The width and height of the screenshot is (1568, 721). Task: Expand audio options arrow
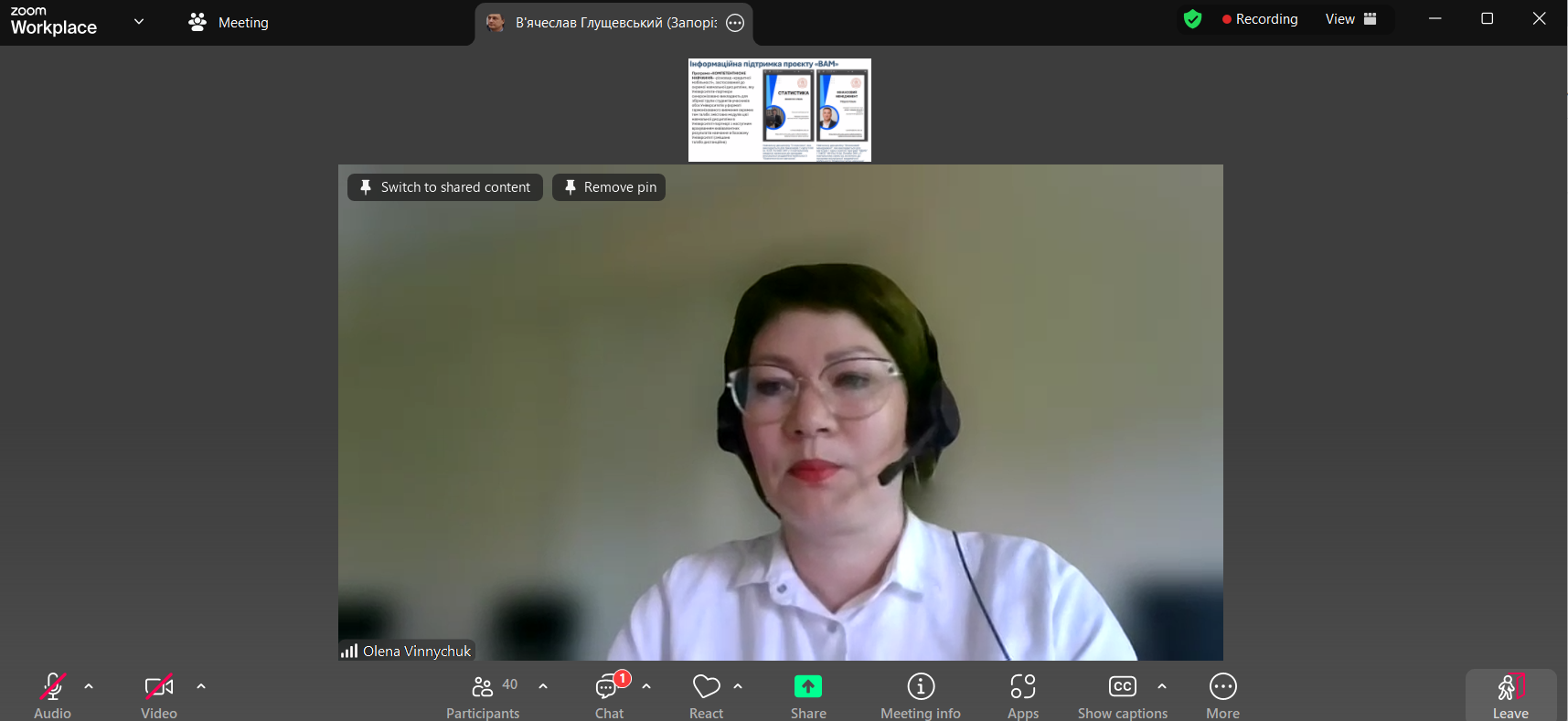tap(89, 686)
